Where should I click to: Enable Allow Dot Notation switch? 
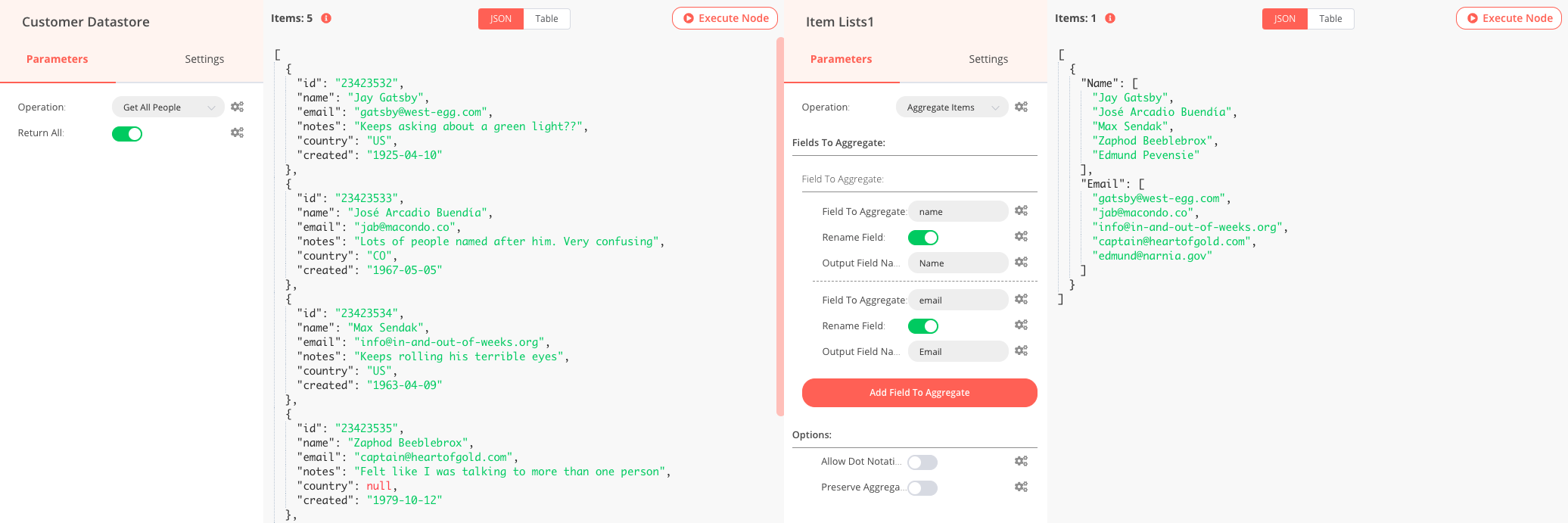pos(922,462)
